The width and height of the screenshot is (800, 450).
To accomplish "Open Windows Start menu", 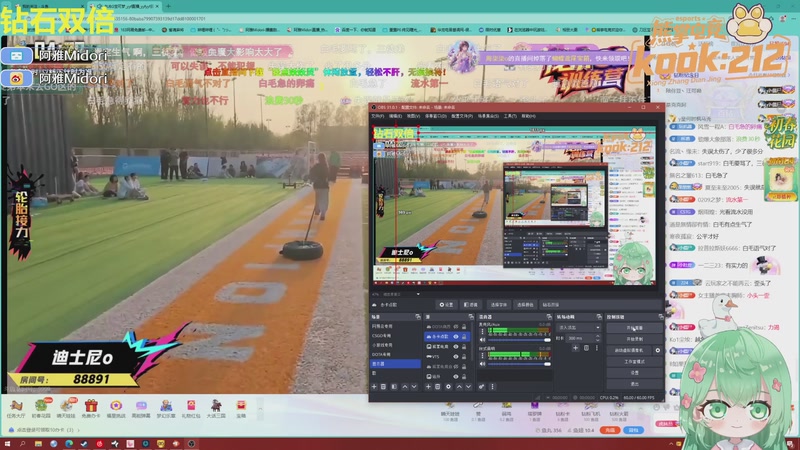I will [8, 444].
